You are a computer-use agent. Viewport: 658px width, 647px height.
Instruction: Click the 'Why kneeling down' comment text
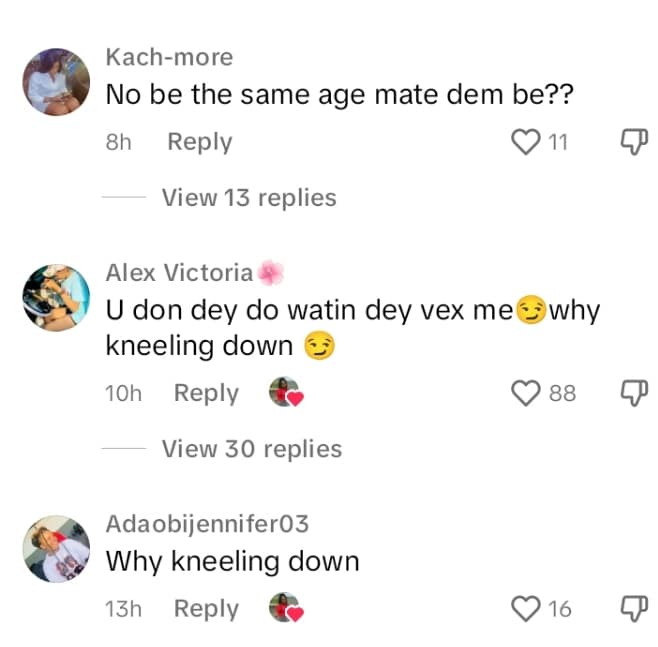click(232, 561)
